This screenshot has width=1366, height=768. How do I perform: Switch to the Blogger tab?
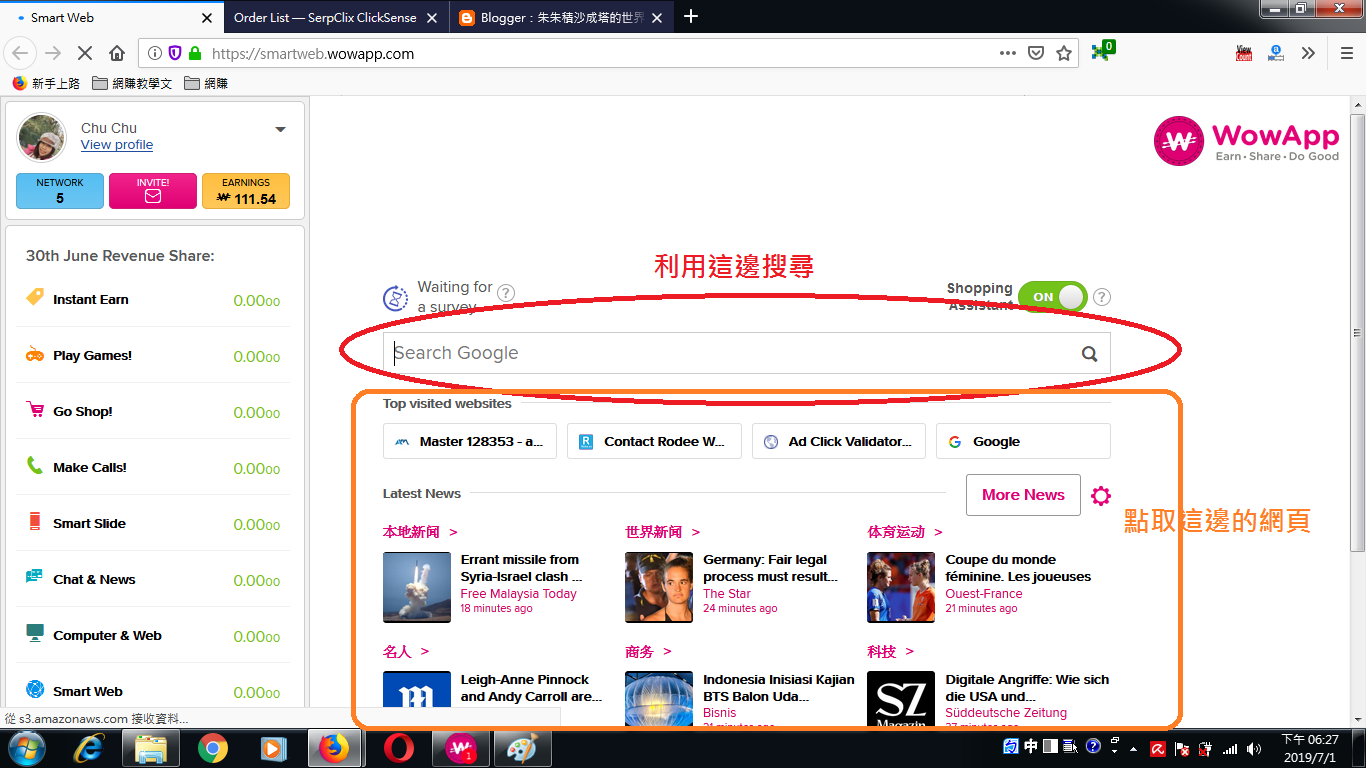[561, 17]
